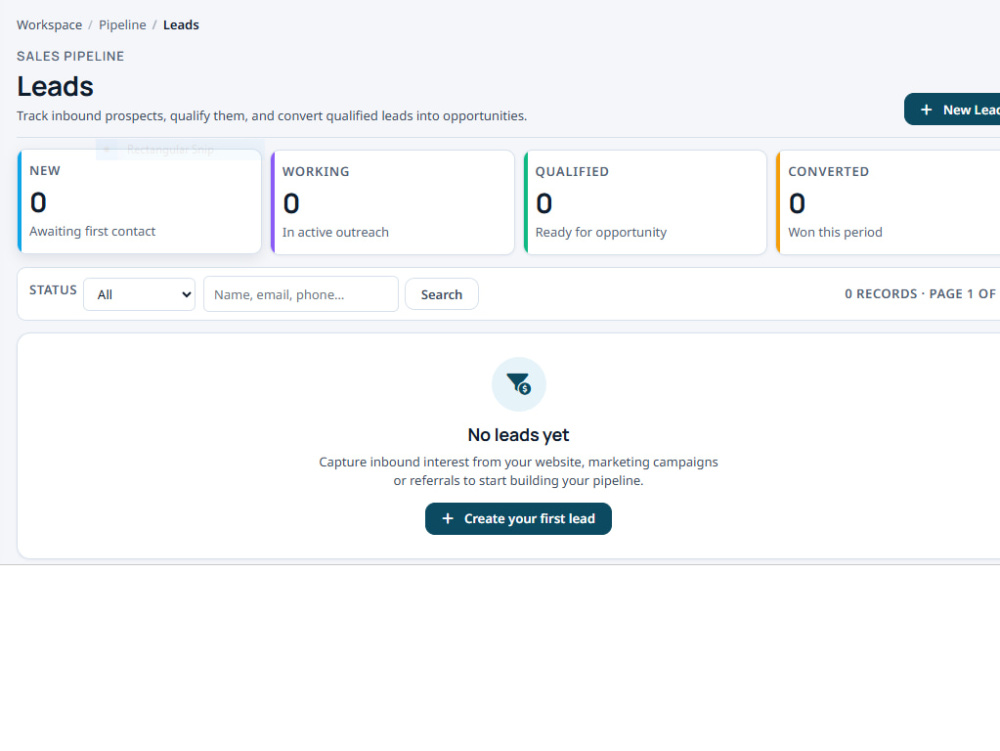Click the 'Awaiting first contact' text
The width and height of the screenshot is (1000, 751).
(92, 231)
